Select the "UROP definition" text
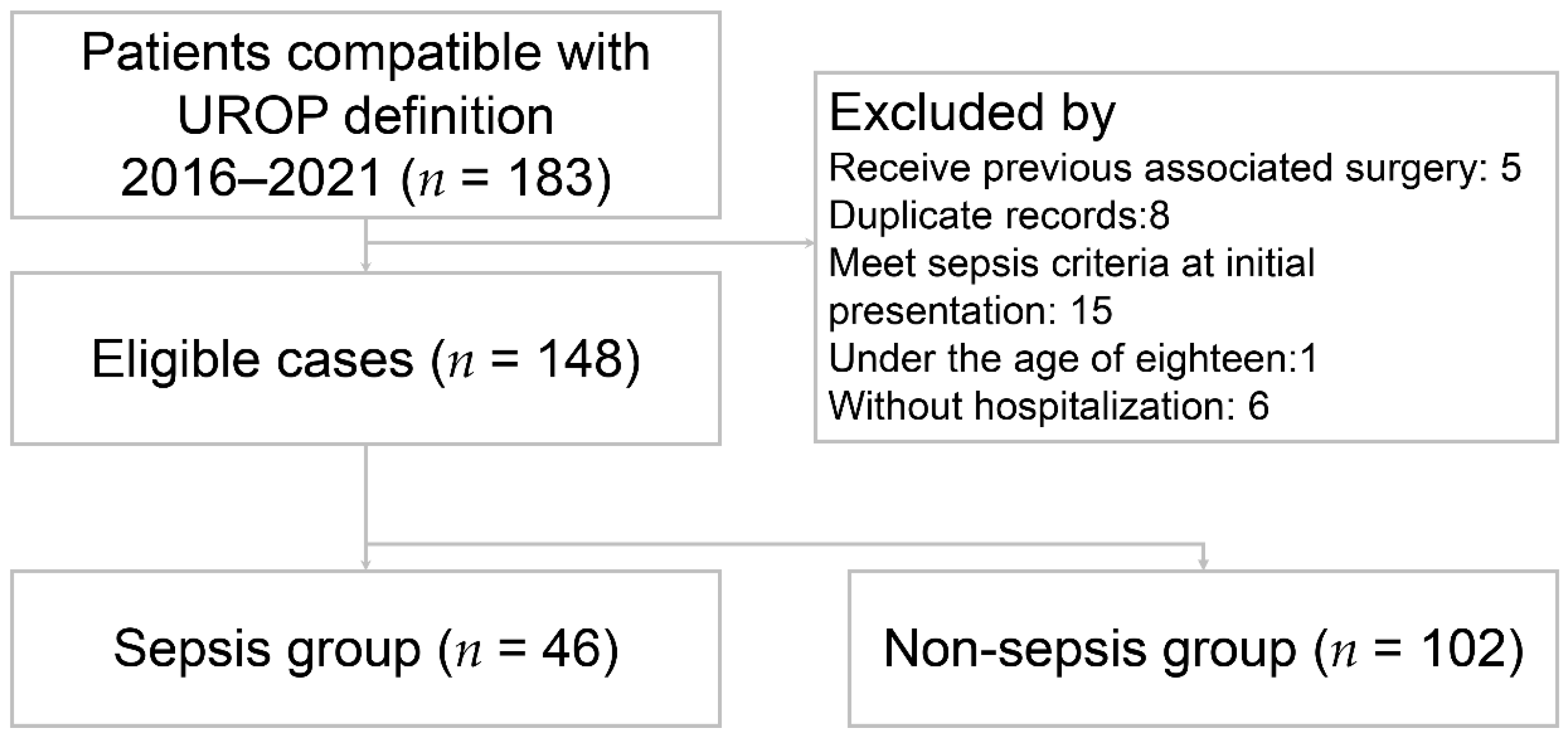1568x741 pixels. [365, 116]
